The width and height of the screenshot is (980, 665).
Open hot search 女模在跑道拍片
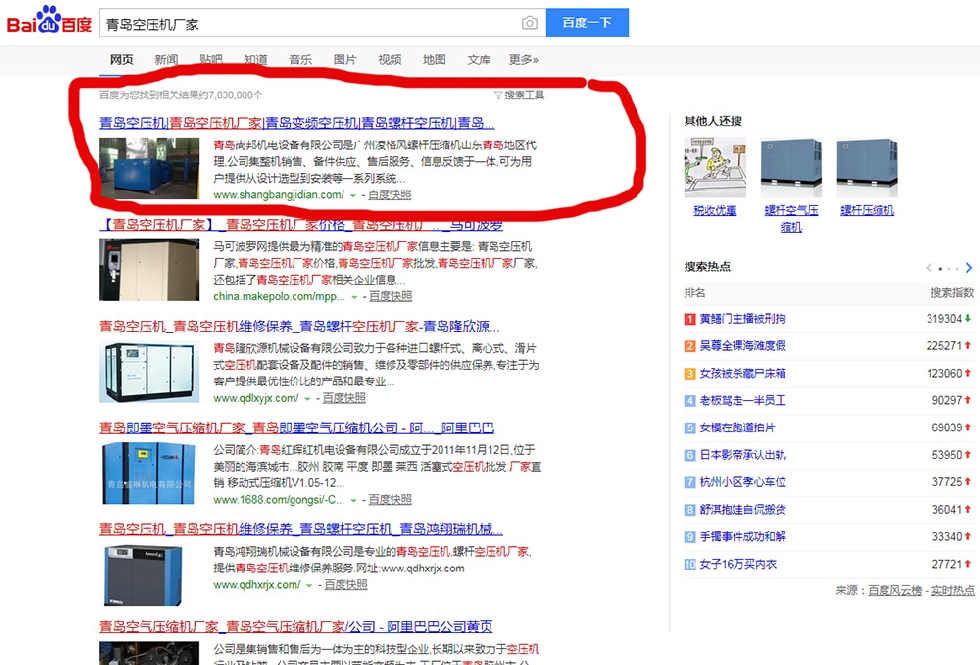[738, 428]
